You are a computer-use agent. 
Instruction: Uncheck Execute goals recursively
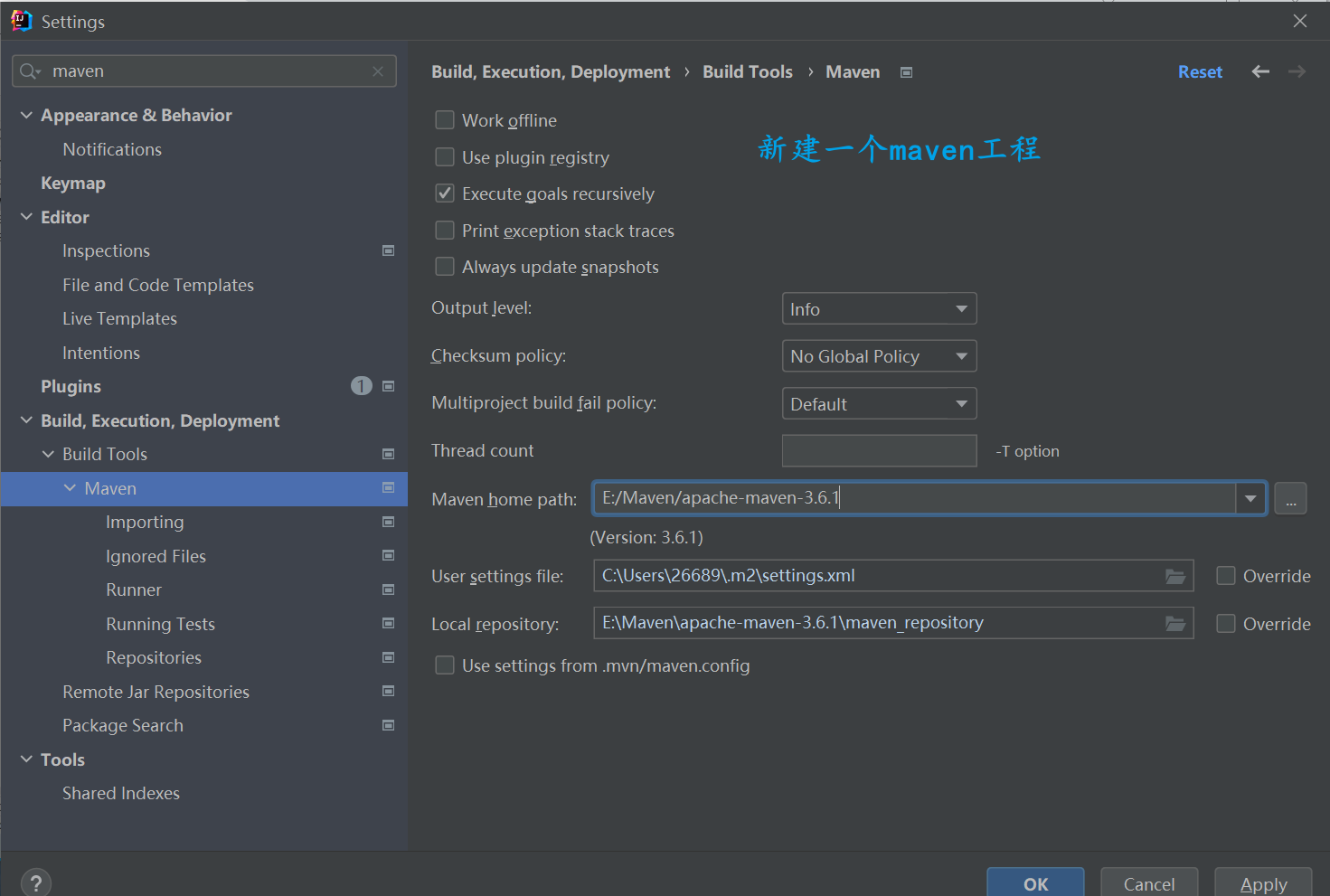(445, 193)
